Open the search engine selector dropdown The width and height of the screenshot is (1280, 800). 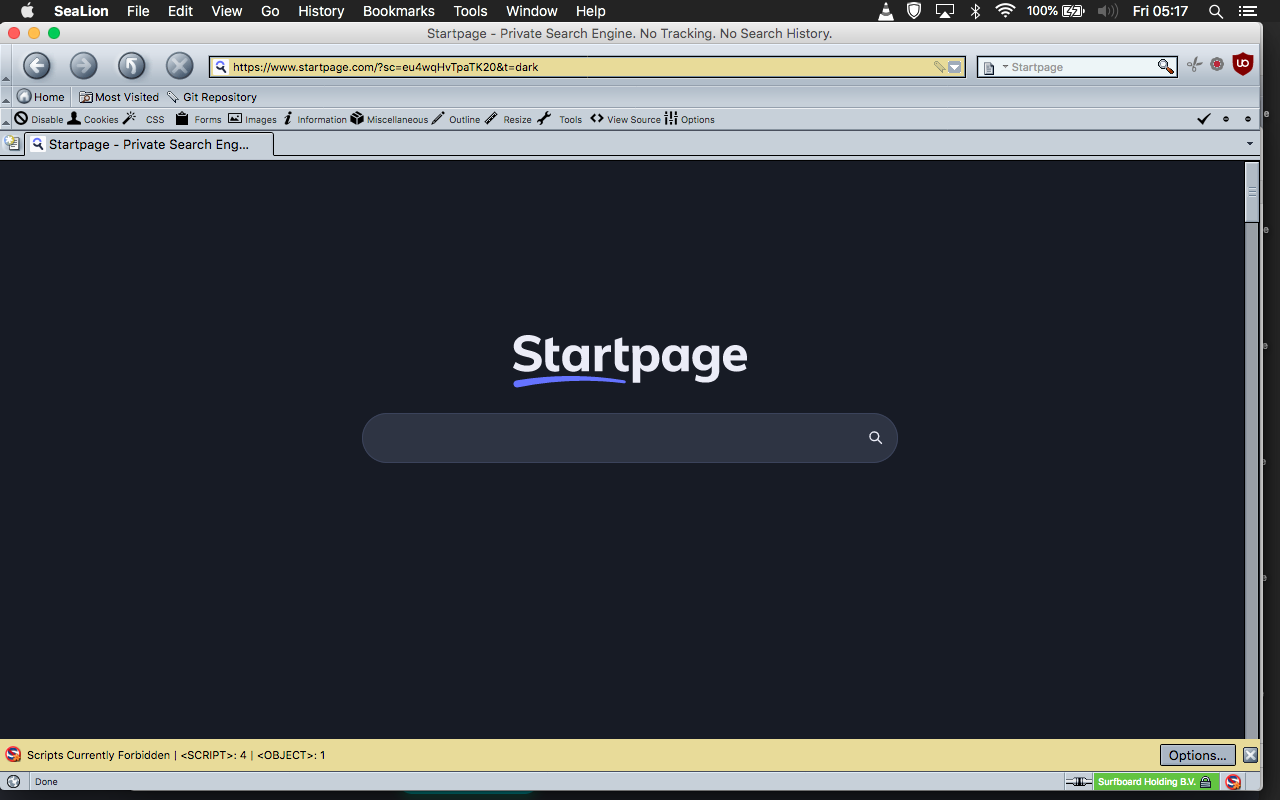pyautogui.click(x=995, y=67)
